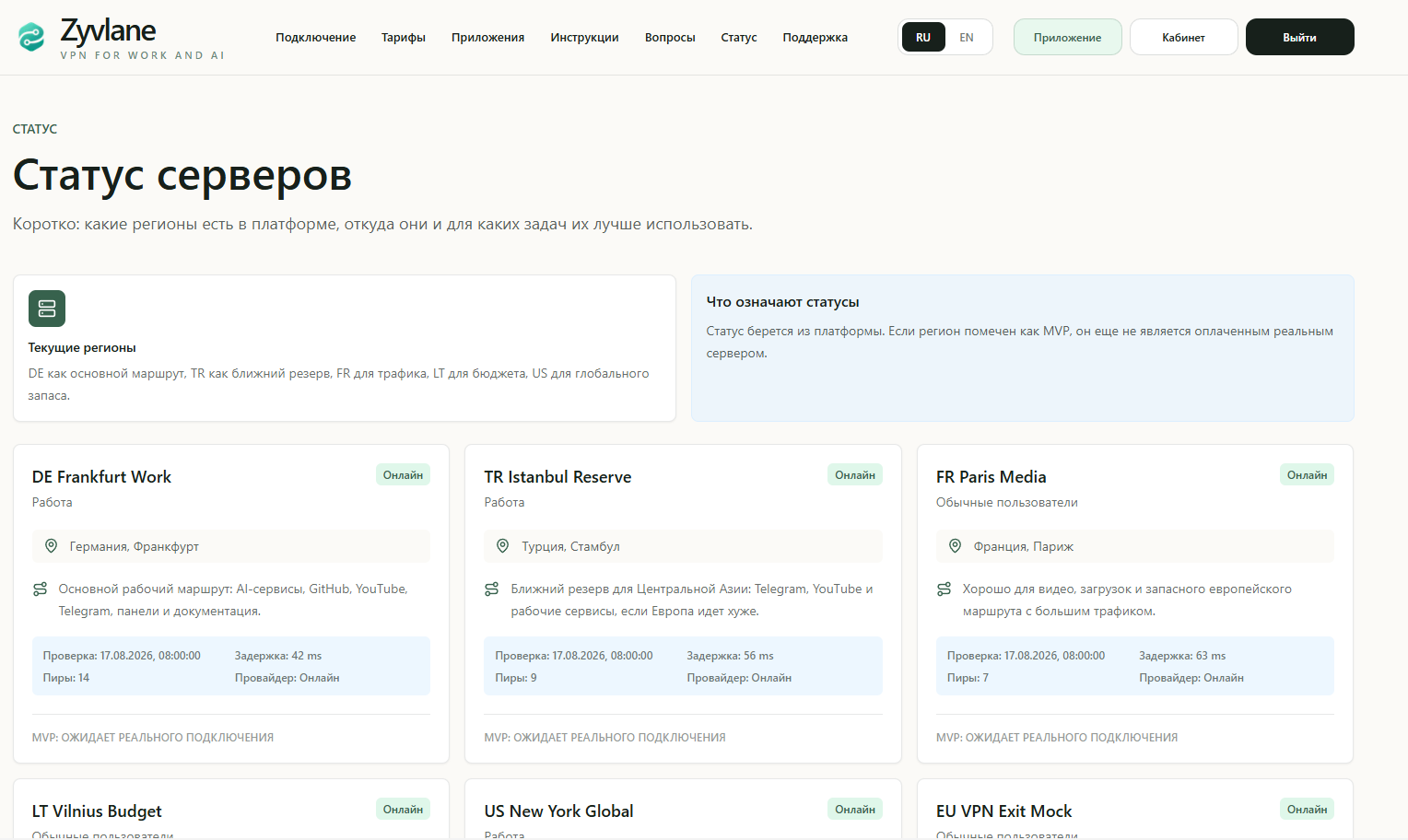Click Турция, Стамбул location text
Screen dimensions: 1408x840
click(571, 547)
